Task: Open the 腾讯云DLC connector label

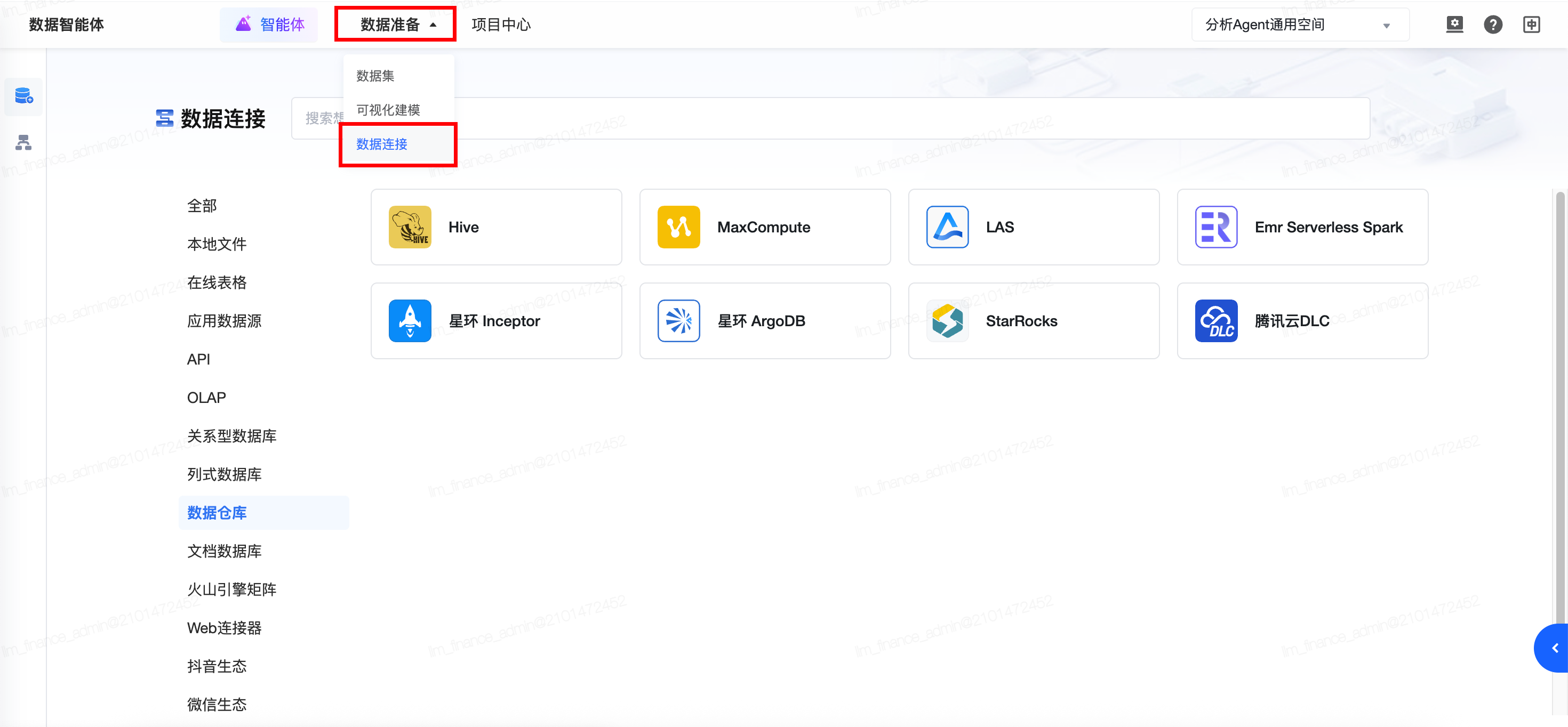Action: coord(1292,321)
